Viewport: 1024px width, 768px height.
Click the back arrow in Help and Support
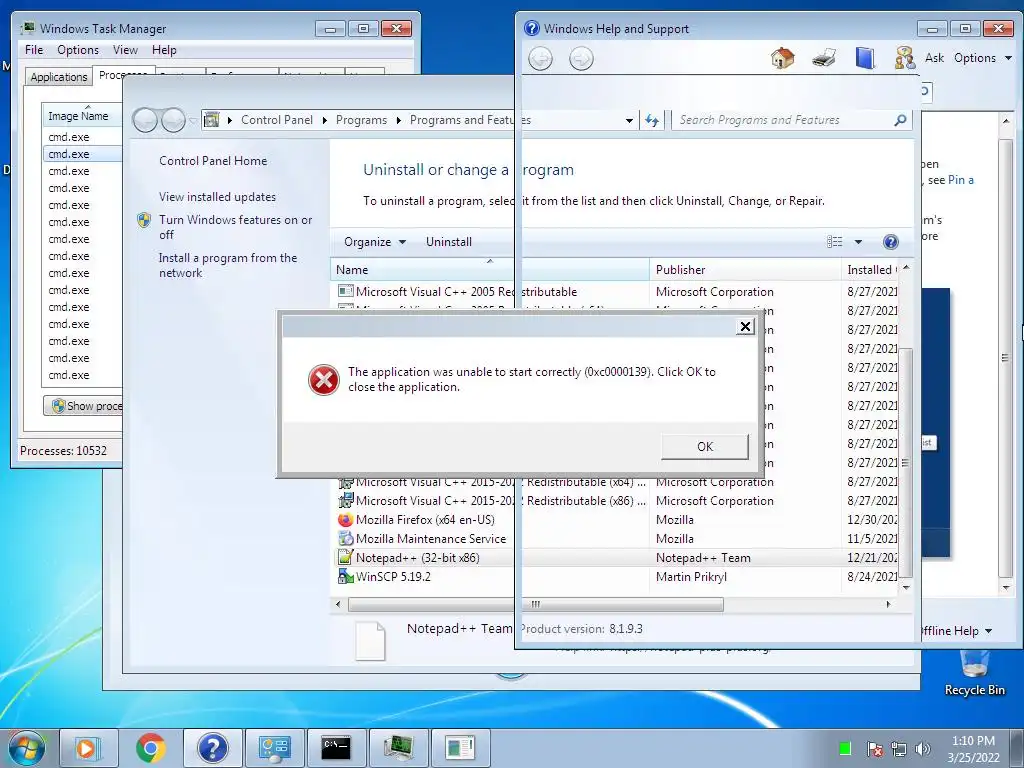click(x=540, y=59)
